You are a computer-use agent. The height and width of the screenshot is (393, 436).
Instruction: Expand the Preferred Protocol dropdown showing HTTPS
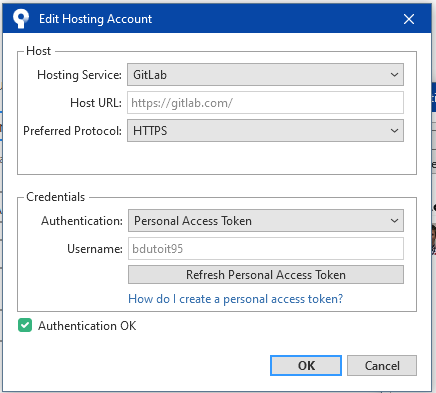tap(265, 131)
